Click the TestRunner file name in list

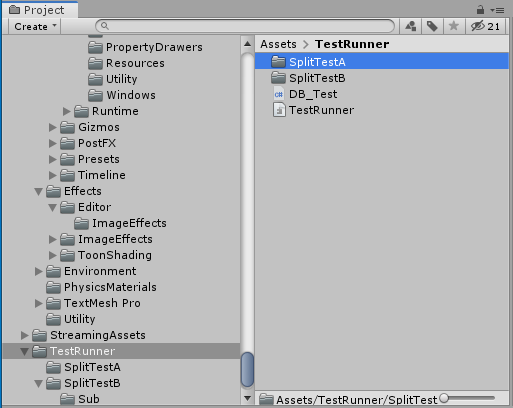321,110
